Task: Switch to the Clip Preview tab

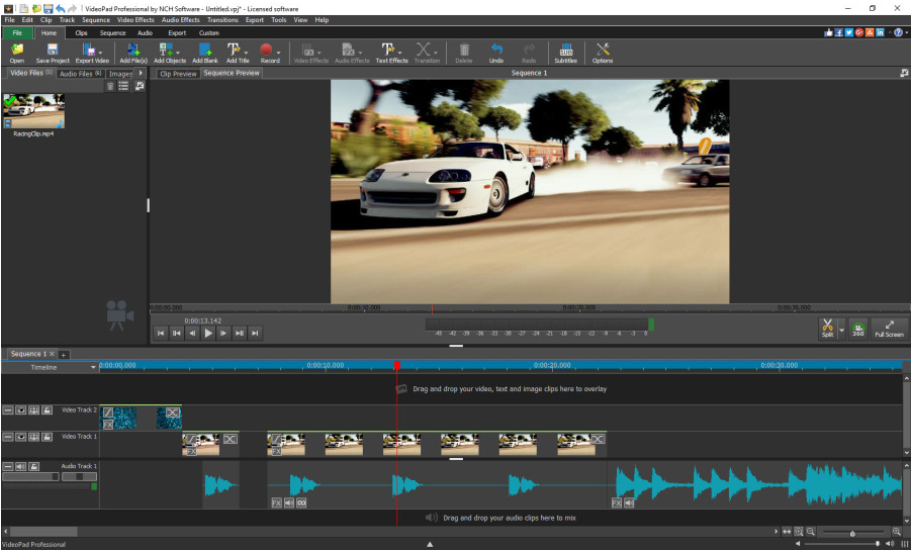Action: pos(178,73)
